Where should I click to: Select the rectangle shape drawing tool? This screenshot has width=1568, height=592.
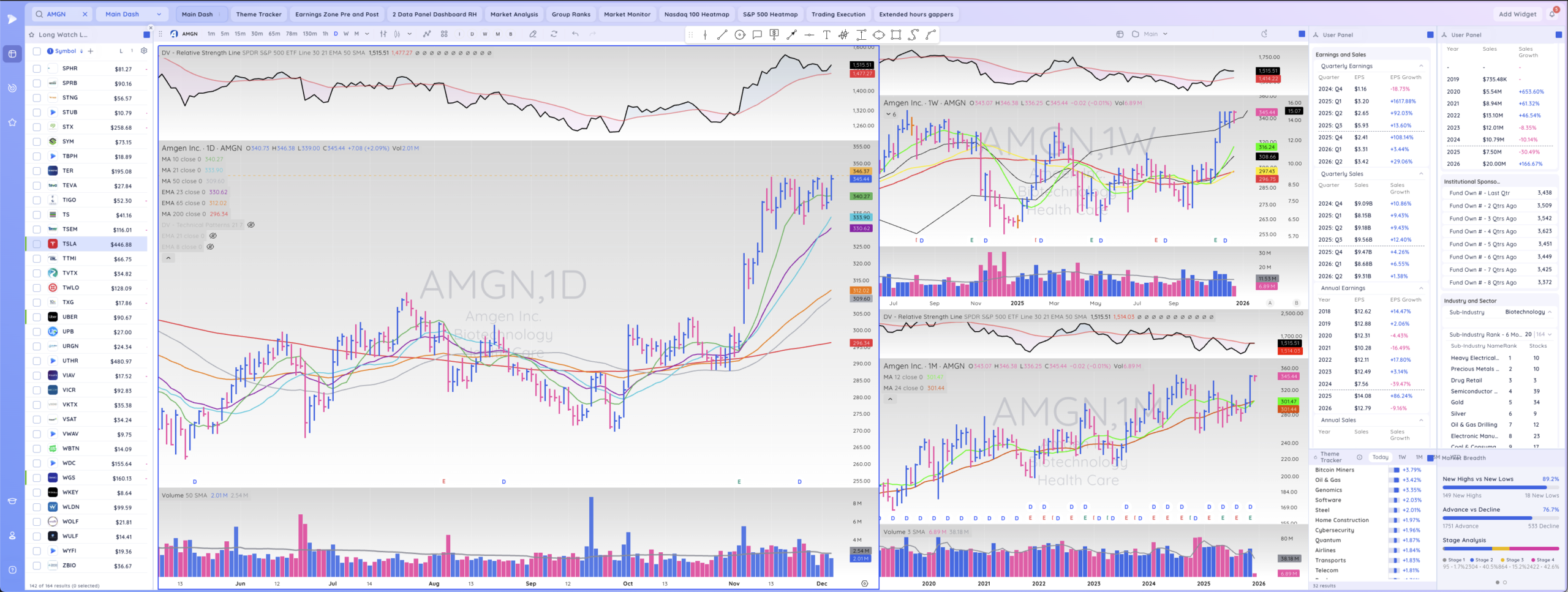click(895, 35)
